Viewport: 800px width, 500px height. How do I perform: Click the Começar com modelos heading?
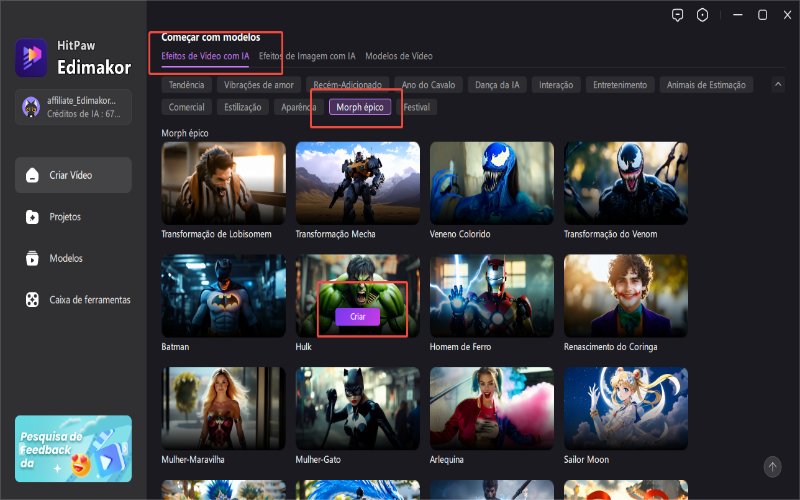point(211,37)
